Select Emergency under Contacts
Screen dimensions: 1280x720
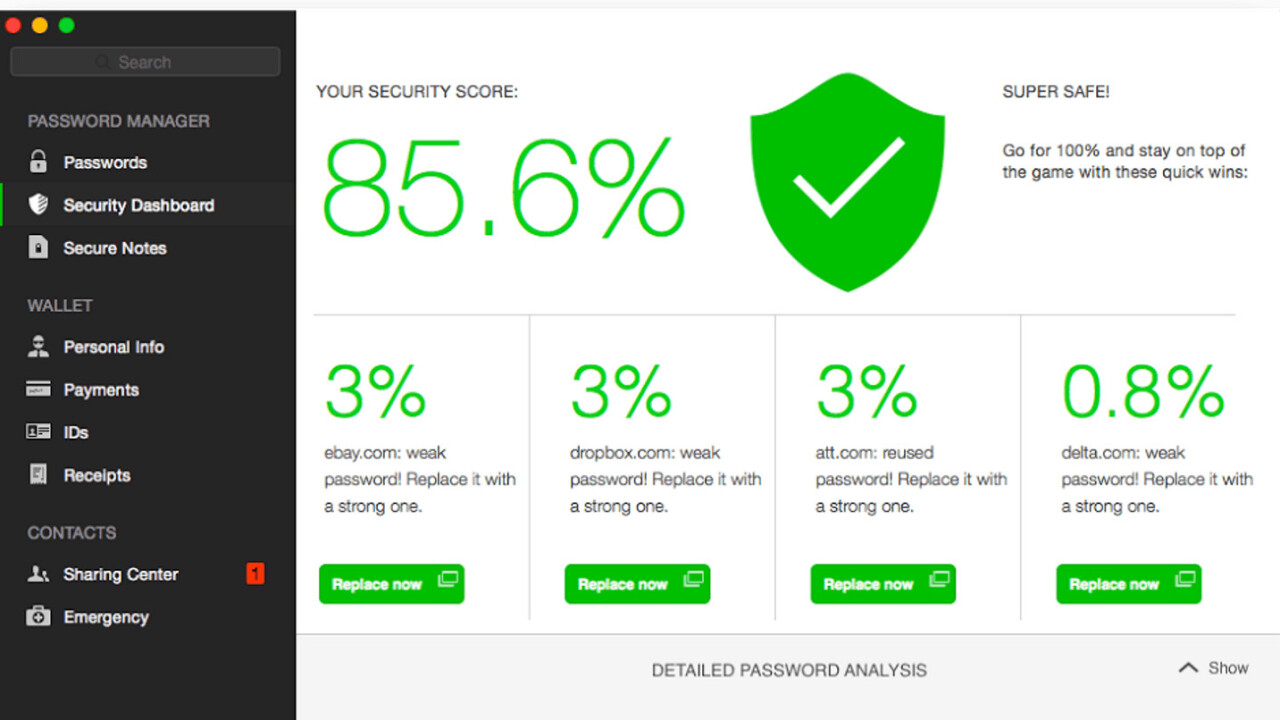[106, 617]
